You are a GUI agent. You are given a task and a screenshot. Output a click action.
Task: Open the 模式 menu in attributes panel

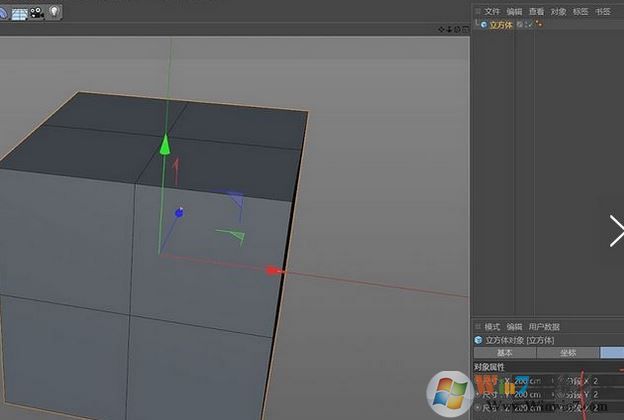tap(492, 327)
